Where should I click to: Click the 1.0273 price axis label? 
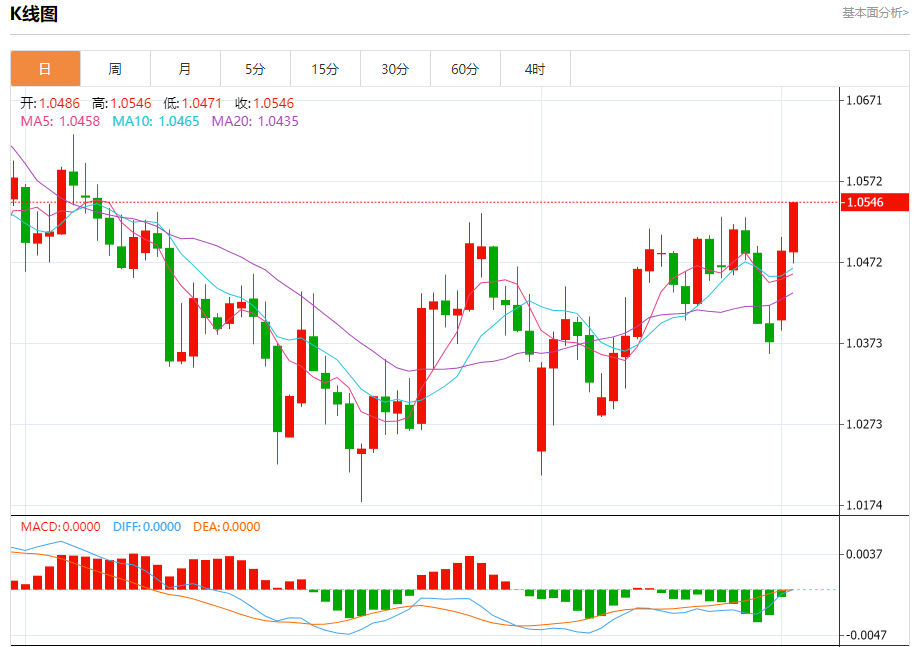[864, 424]
